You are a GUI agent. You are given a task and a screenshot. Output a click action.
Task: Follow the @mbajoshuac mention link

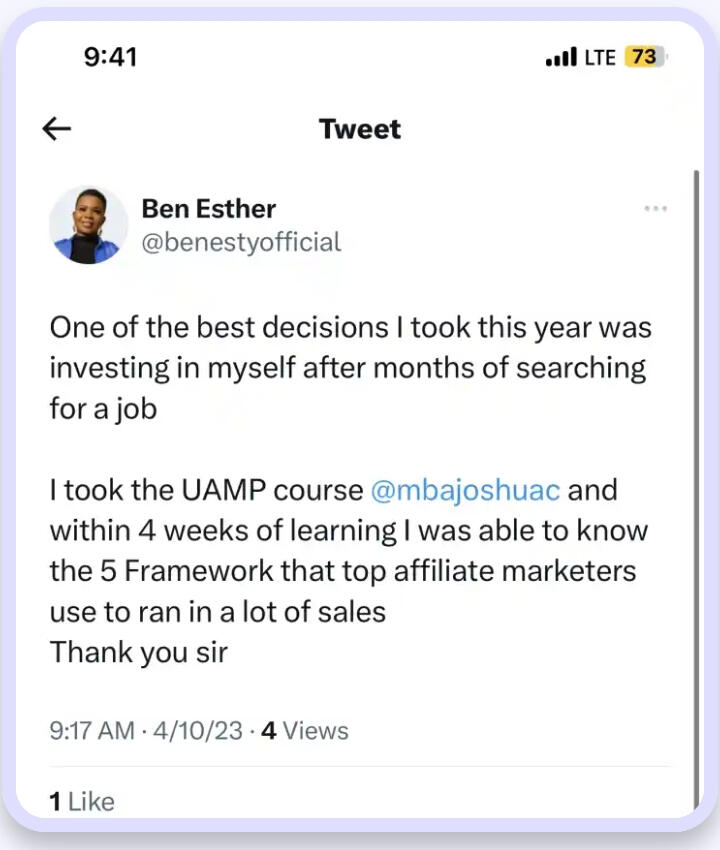(466, 490)
